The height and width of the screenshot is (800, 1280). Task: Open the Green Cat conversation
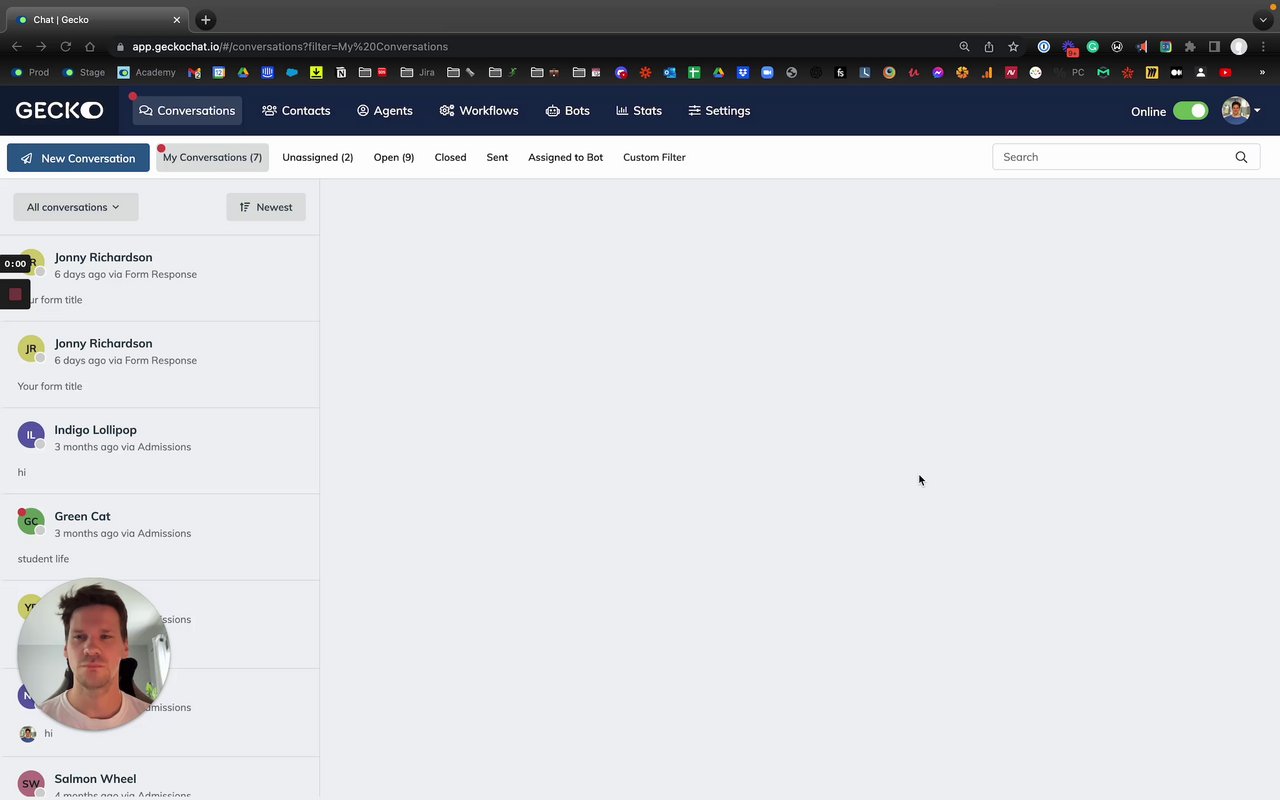[160, 537]
